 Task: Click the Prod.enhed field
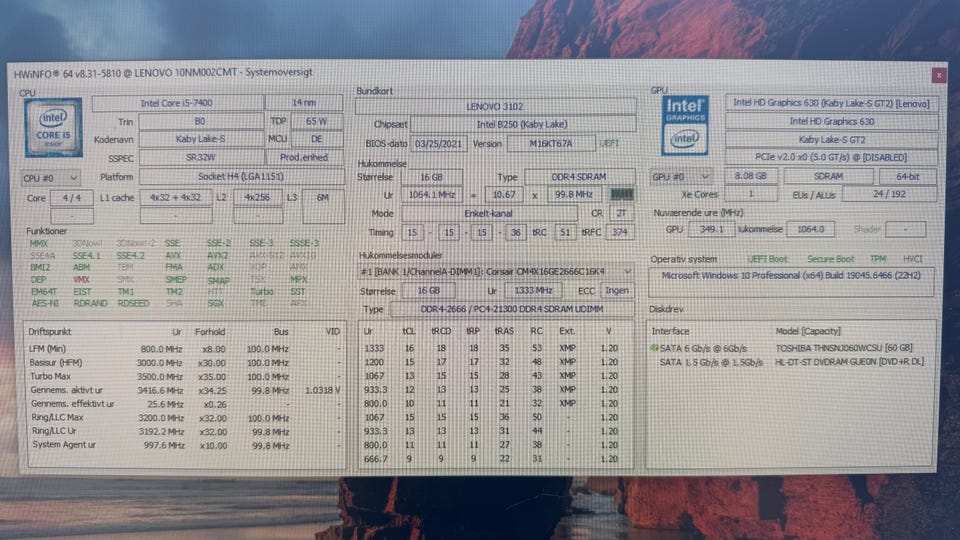coord(304,157)
